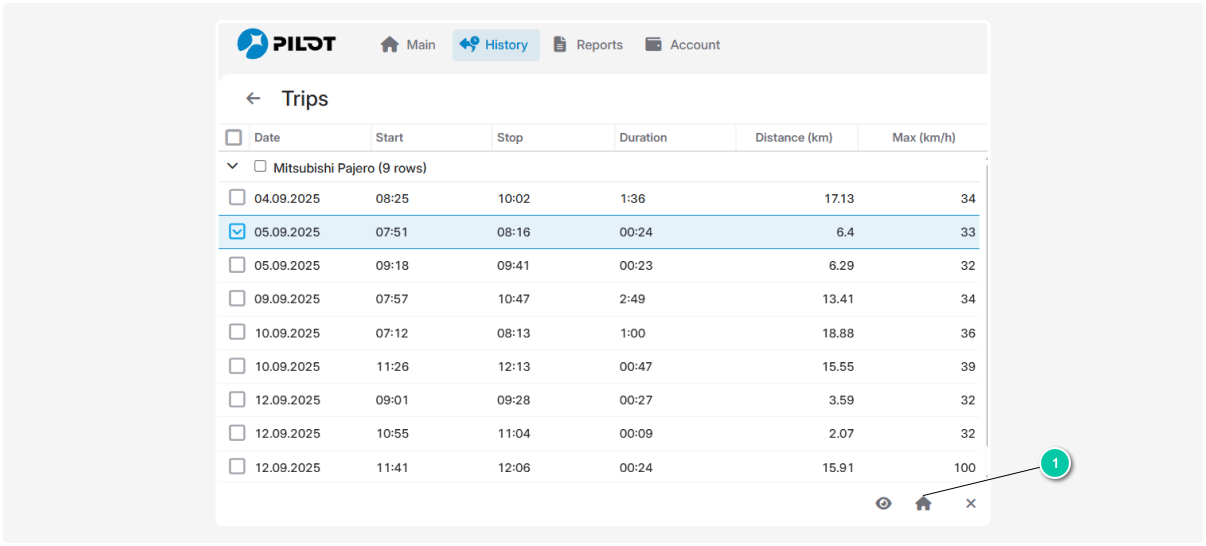Click the home icon below the table
1206x546 pixels.
click(x=923, y=504)
